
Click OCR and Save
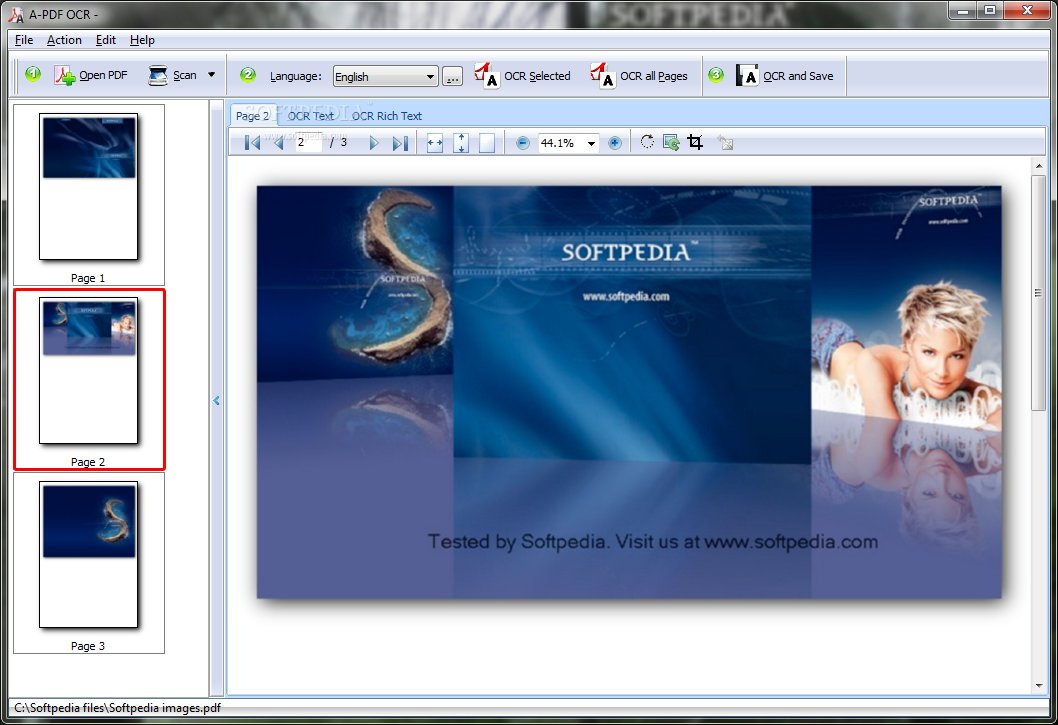point(784,76)
